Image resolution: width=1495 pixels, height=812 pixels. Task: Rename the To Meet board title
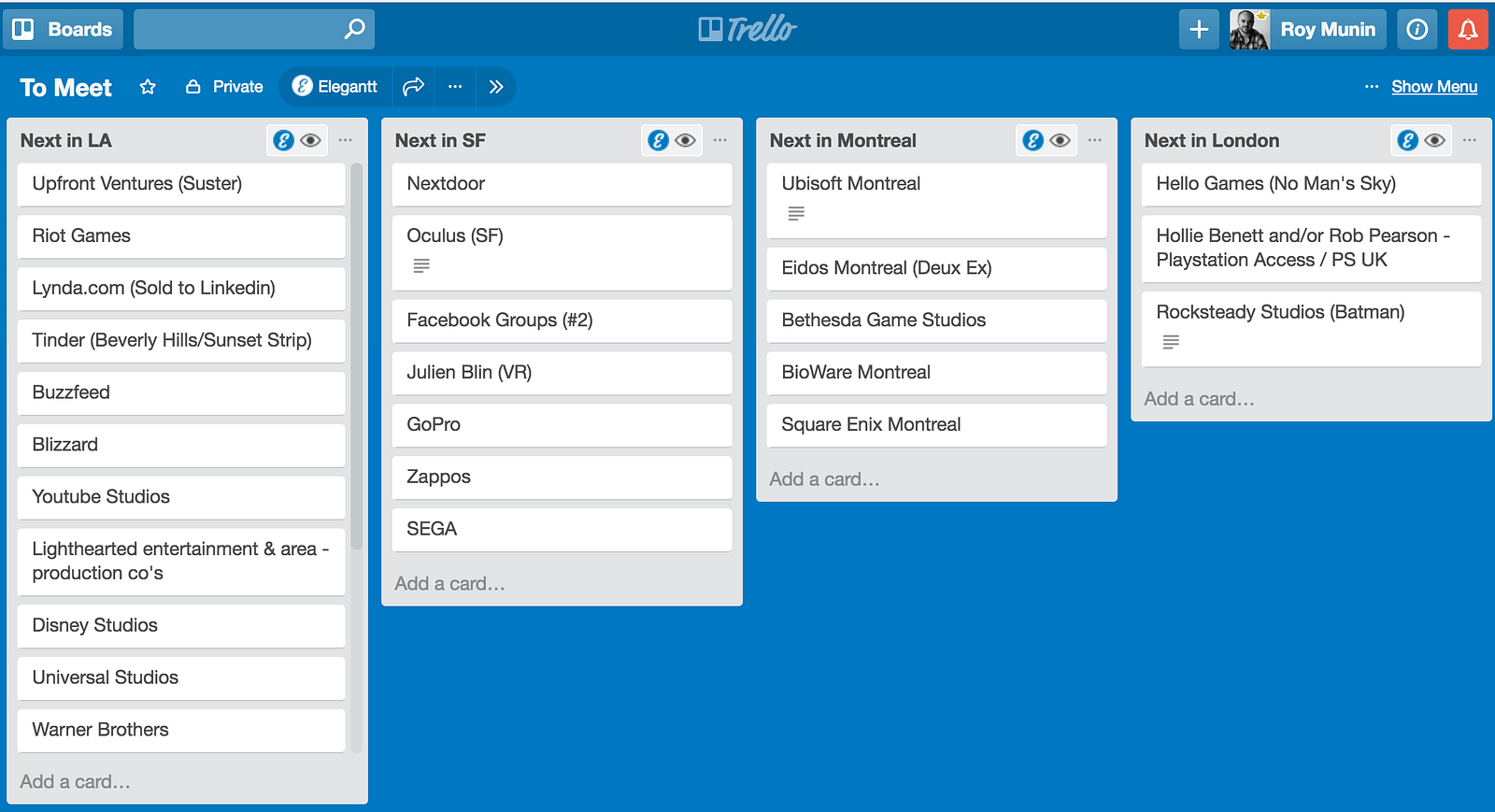(x=65, y=88)
